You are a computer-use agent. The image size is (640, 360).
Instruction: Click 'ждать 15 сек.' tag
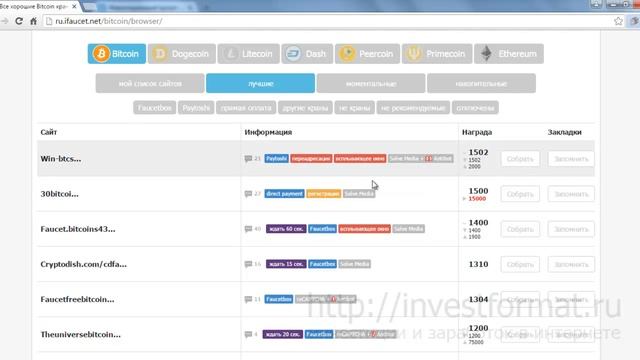pos(286,264)
